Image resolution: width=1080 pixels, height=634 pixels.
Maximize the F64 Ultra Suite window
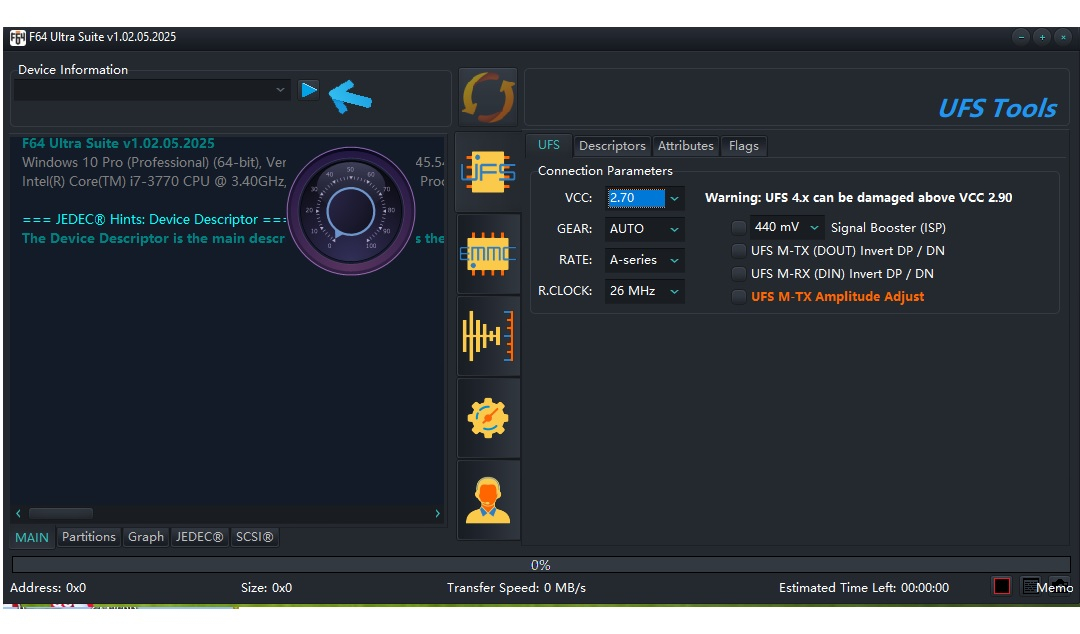tap(1042, 37)
